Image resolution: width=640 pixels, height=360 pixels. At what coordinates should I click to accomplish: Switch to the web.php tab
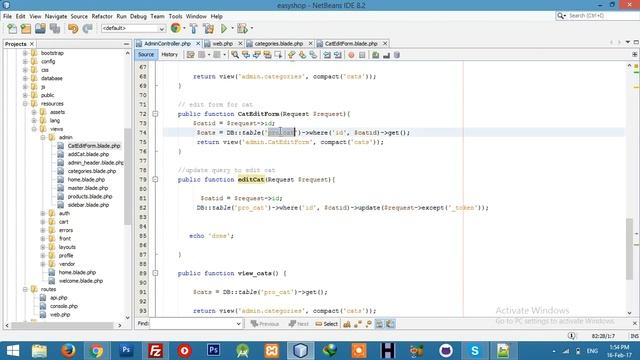[x=222, y=43]
